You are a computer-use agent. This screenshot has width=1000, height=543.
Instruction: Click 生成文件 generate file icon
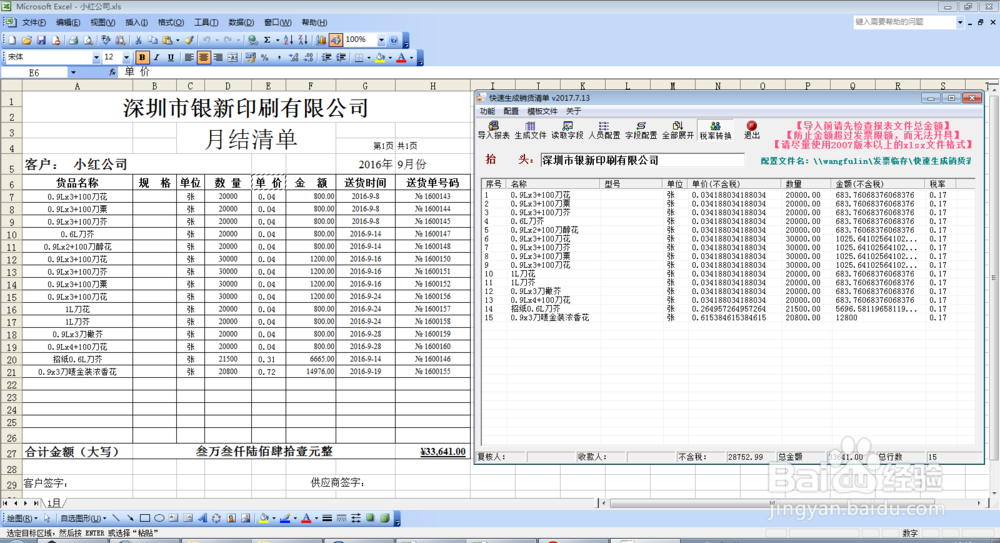(x=530, y=131)
